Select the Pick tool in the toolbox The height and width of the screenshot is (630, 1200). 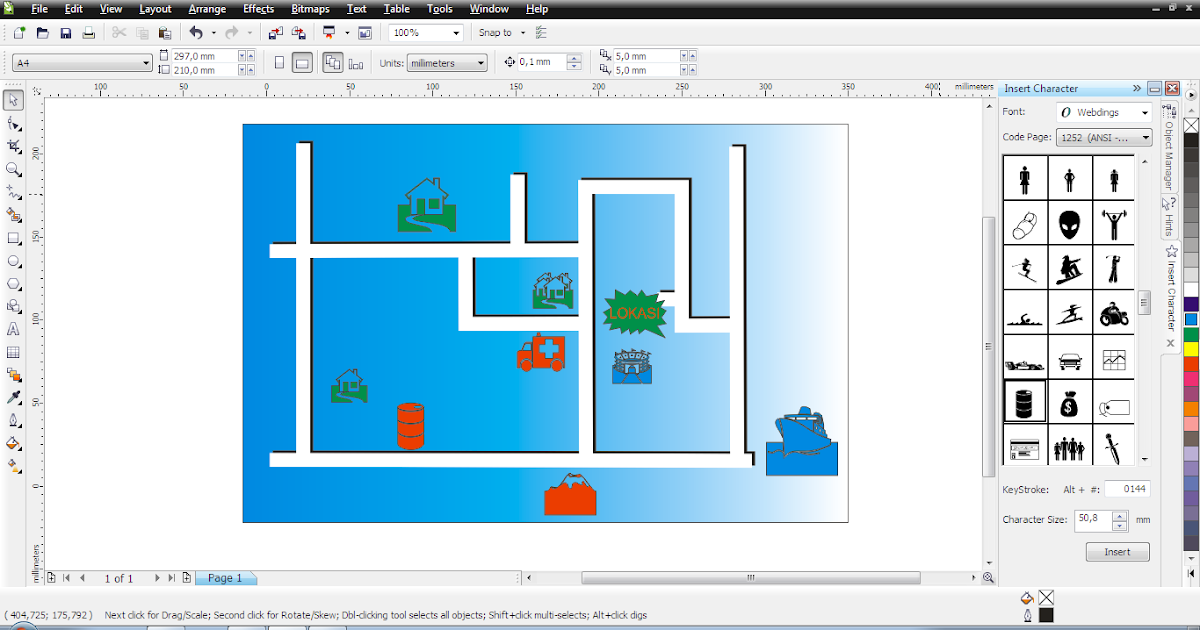tap(13, 99)
